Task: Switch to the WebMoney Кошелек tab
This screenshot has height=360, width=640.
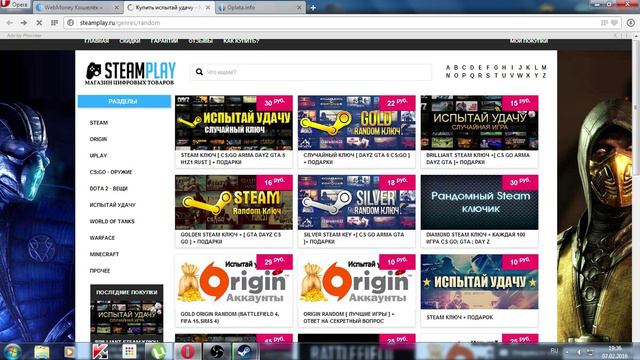Action: [x=77, y=7]
